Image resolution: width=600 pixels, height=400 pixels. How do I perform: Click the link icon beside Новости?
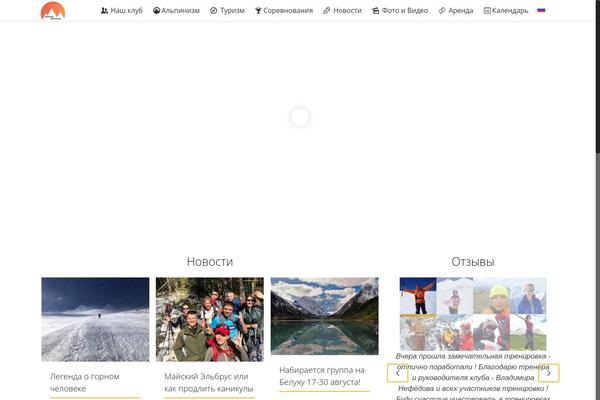(x=326, y=11)
